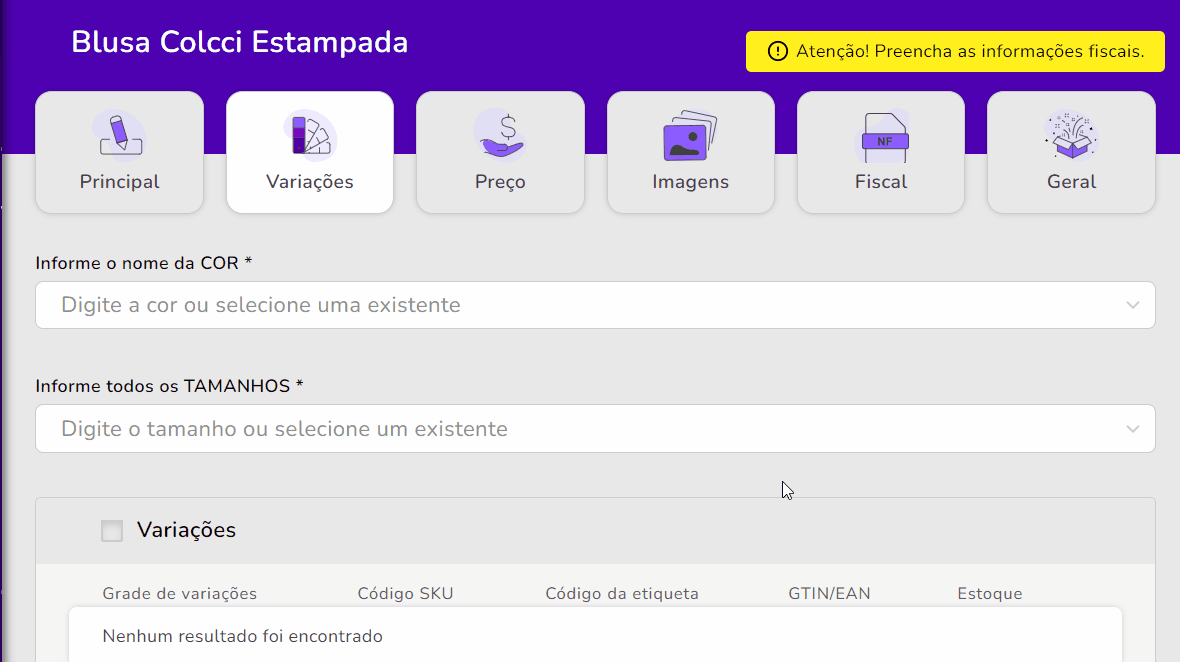The width and height of the screenshot is (1180, 662).
Task: Focus the COR name input field
Action: click(x=595, y=305)
